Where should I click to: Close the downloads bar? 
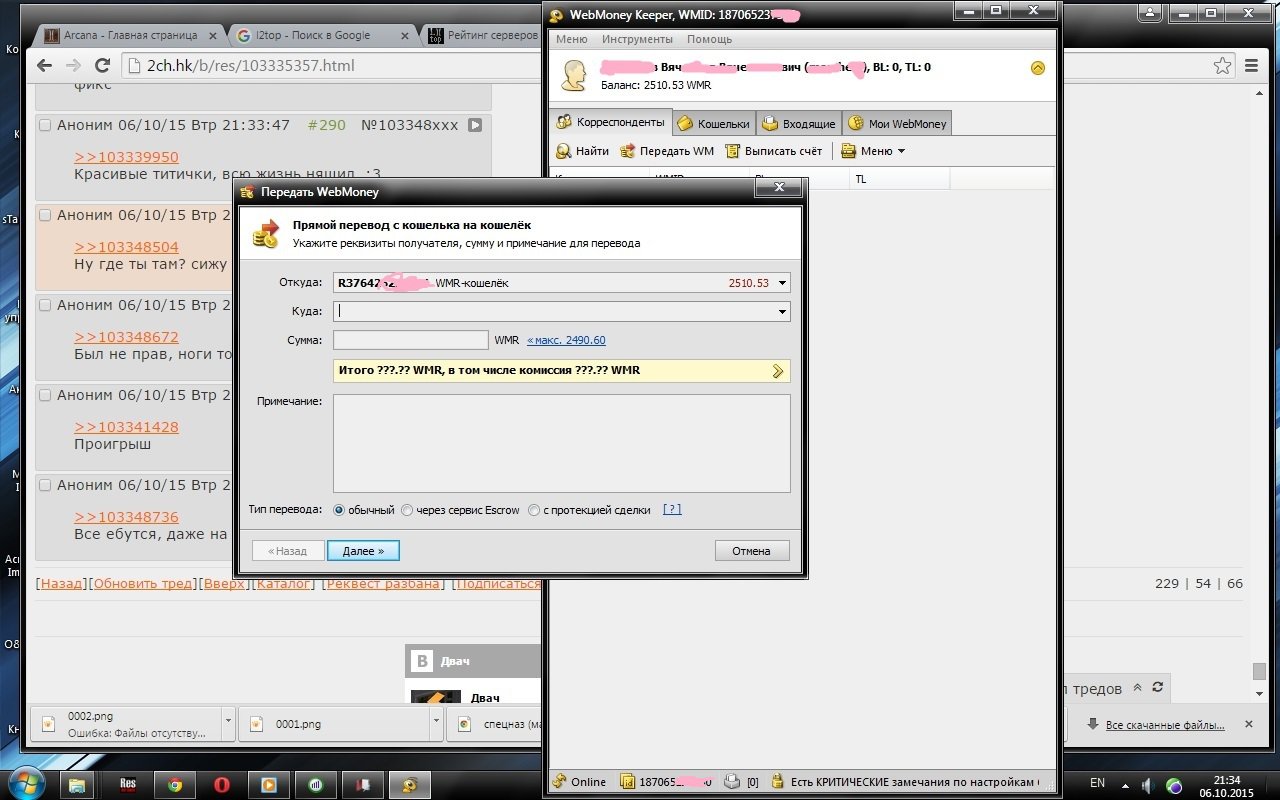tap(1248, 724)
